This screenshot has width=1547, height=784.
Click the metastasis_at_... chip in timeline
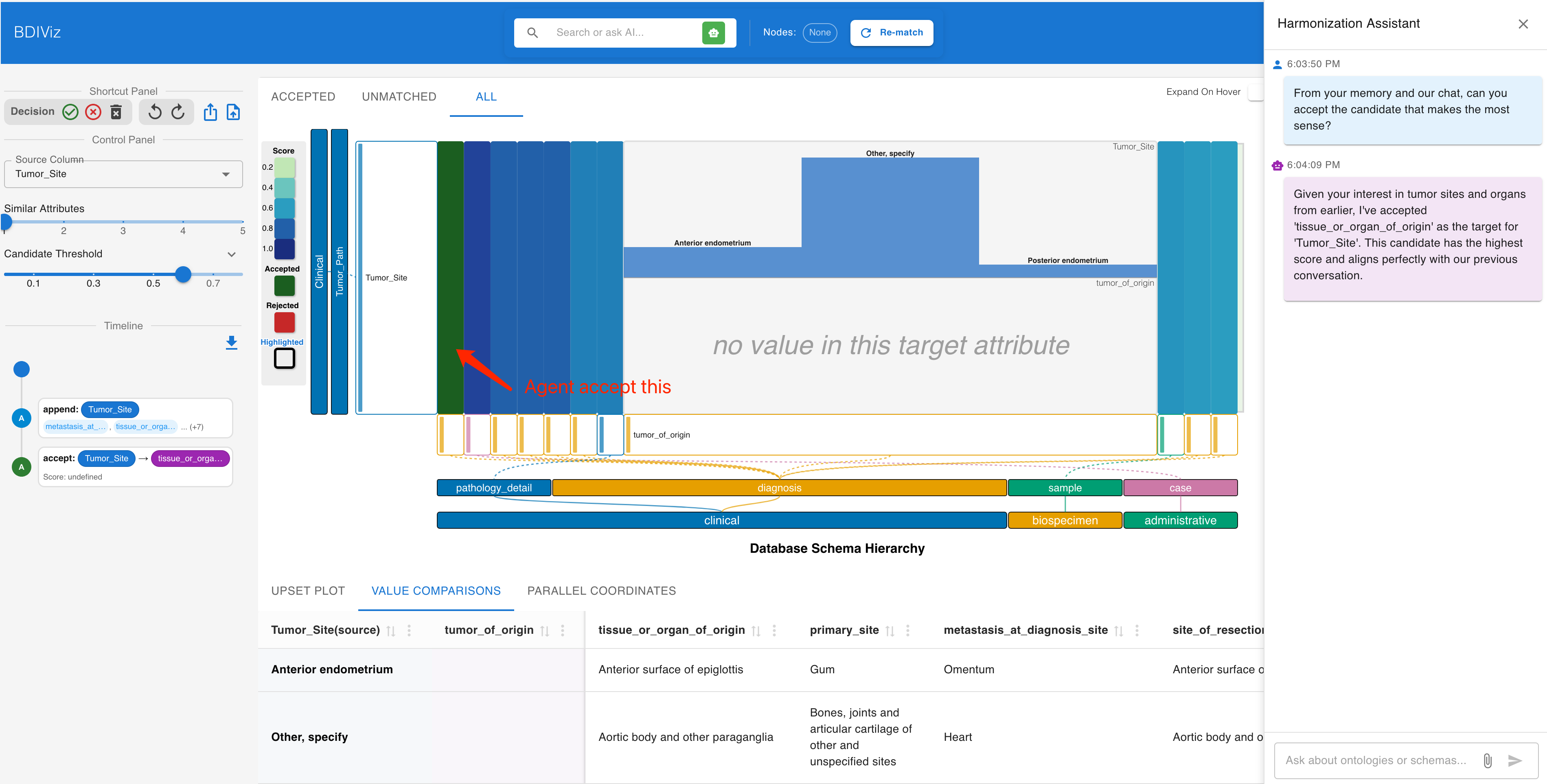[76, 427]
